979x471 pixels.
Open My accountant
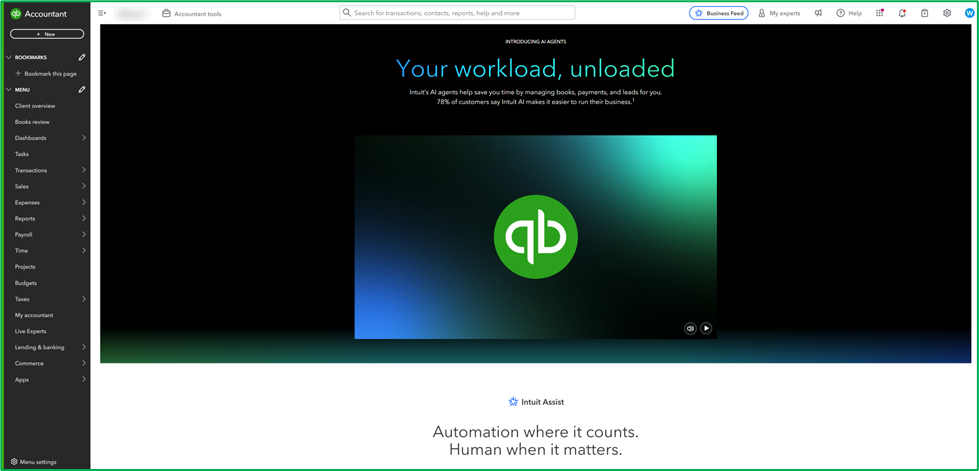(34, 315)
